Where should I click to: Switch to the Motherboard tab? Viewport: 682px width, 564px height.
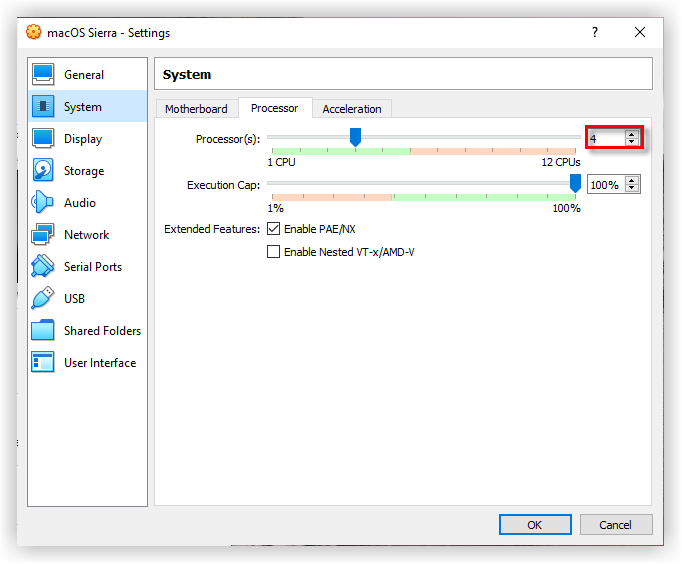tap(196, 109)
